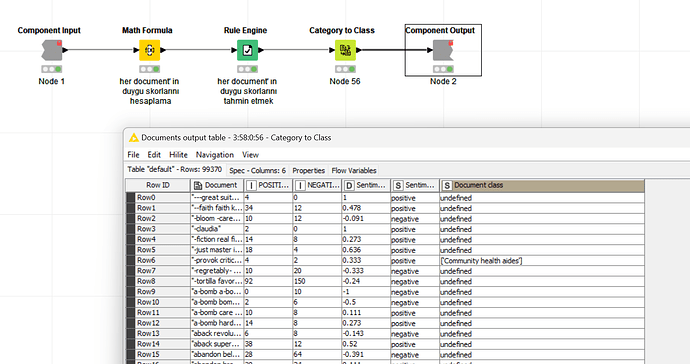The image size is (690, 364).
Task: Click status traffic light under Category to Class node
Action: [x=345, y=69]
